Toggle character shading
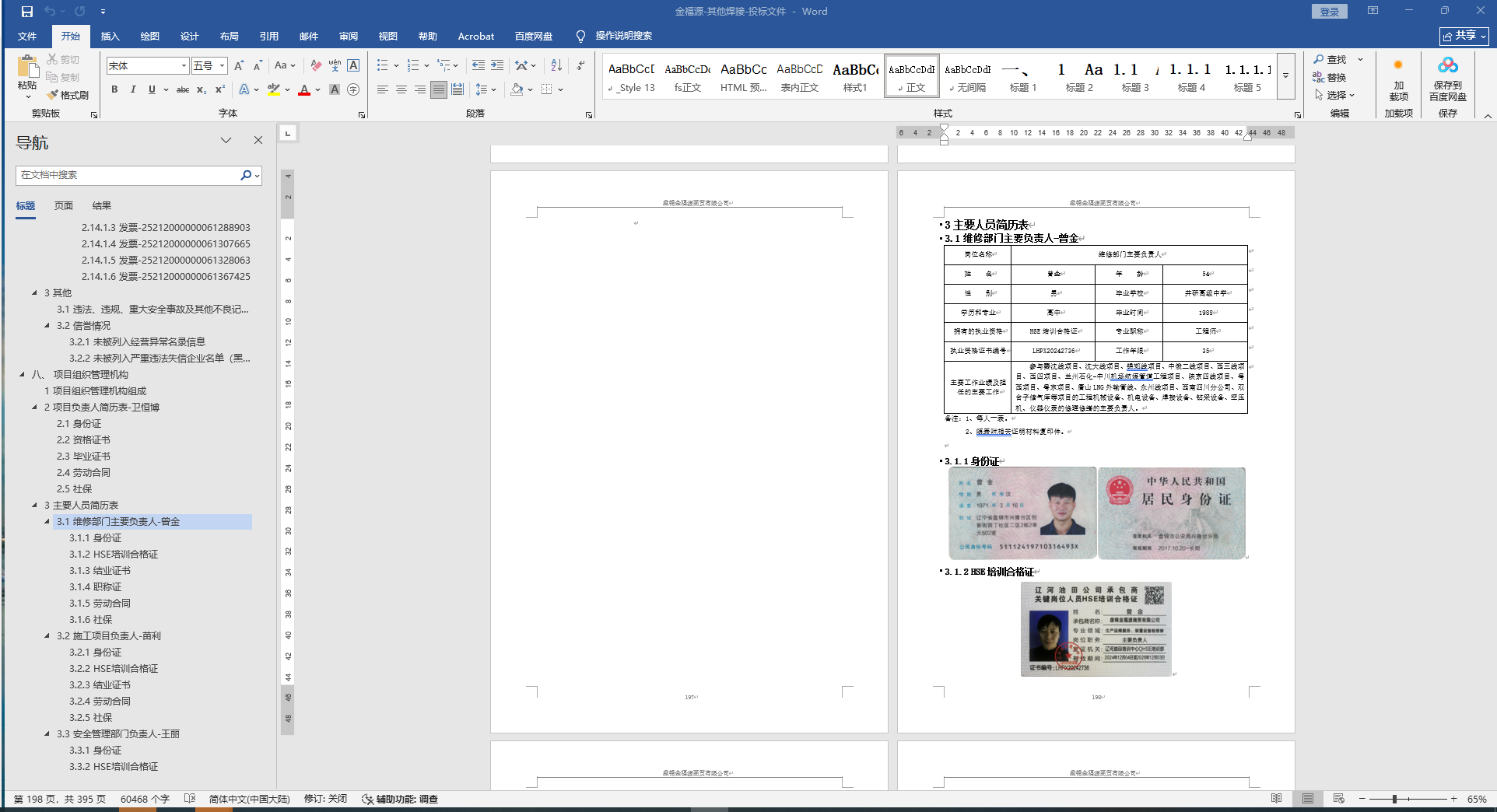Viewport: 1497px width, 812px height. click(335, 89)
